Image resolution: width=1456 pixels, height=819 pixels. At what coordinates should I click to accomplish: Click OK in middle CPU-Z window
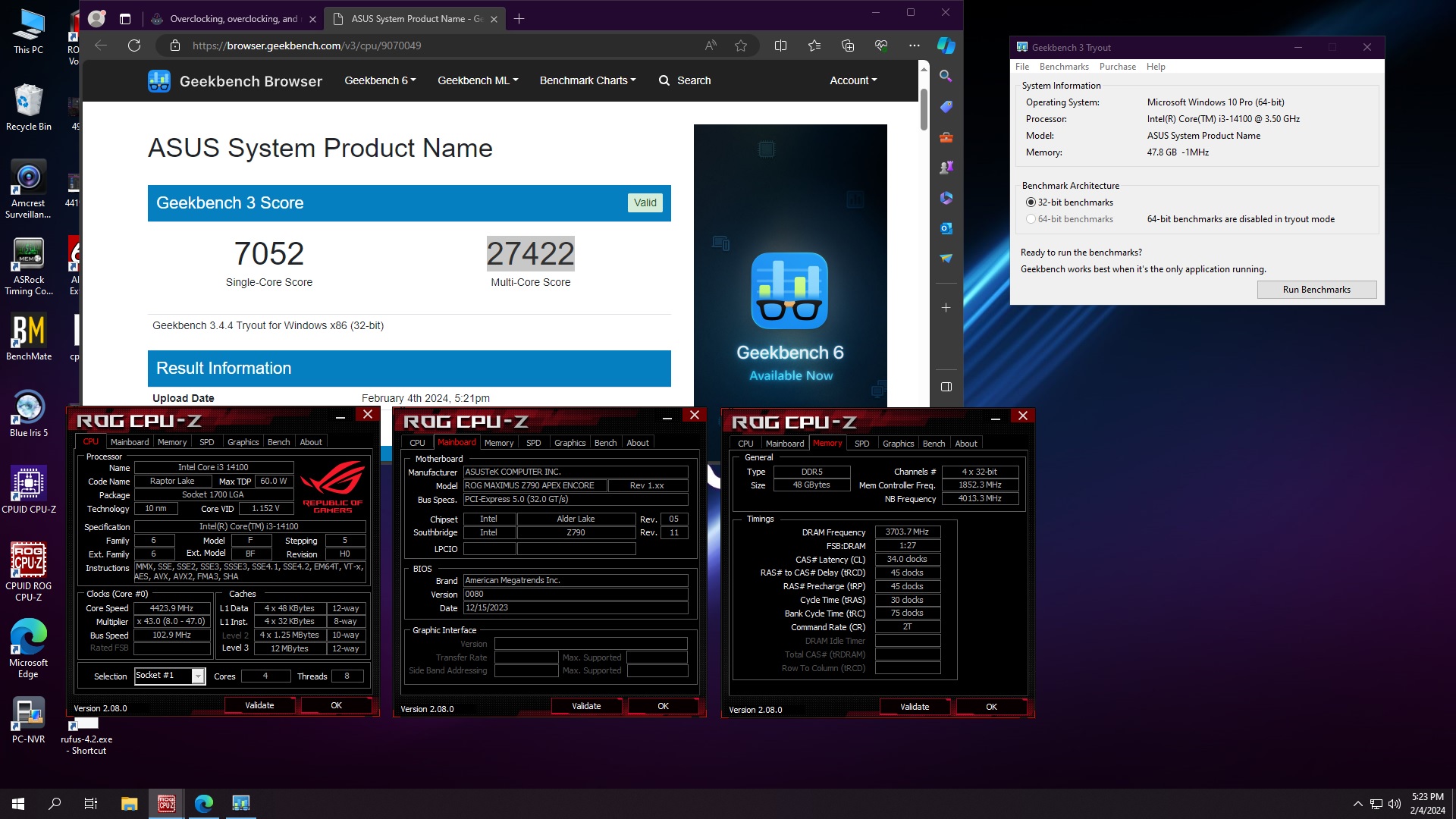pyautogui.click(x=663, y=706)
